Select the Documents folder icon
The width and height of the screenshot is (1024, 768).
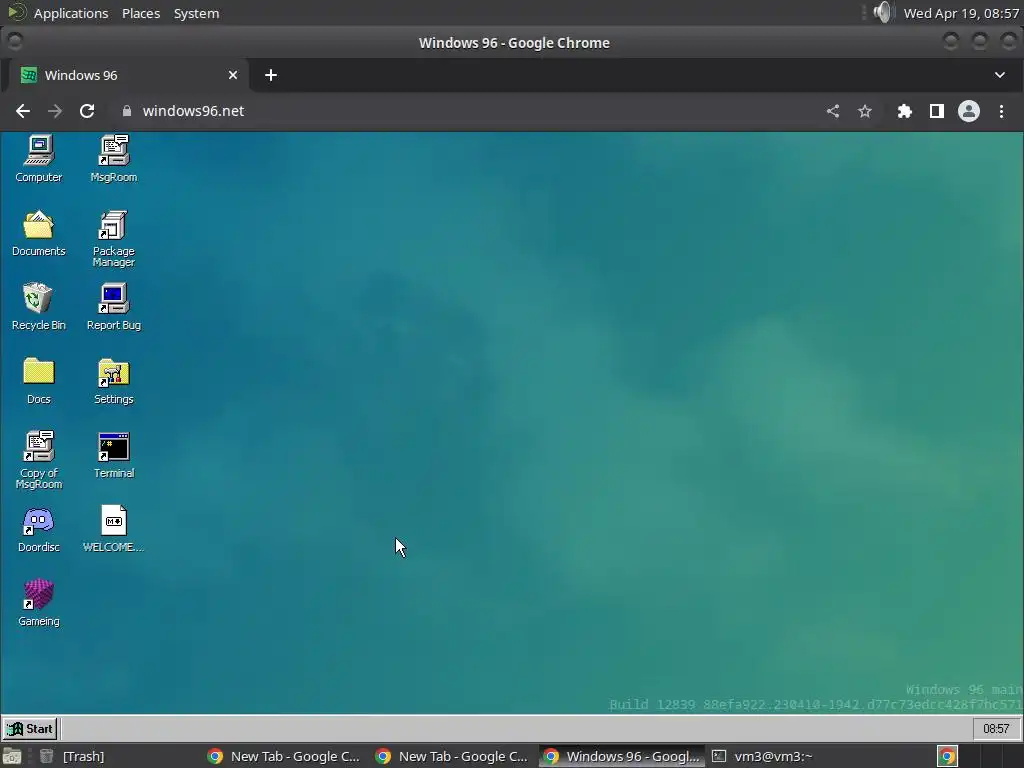[x=39, y=233]
